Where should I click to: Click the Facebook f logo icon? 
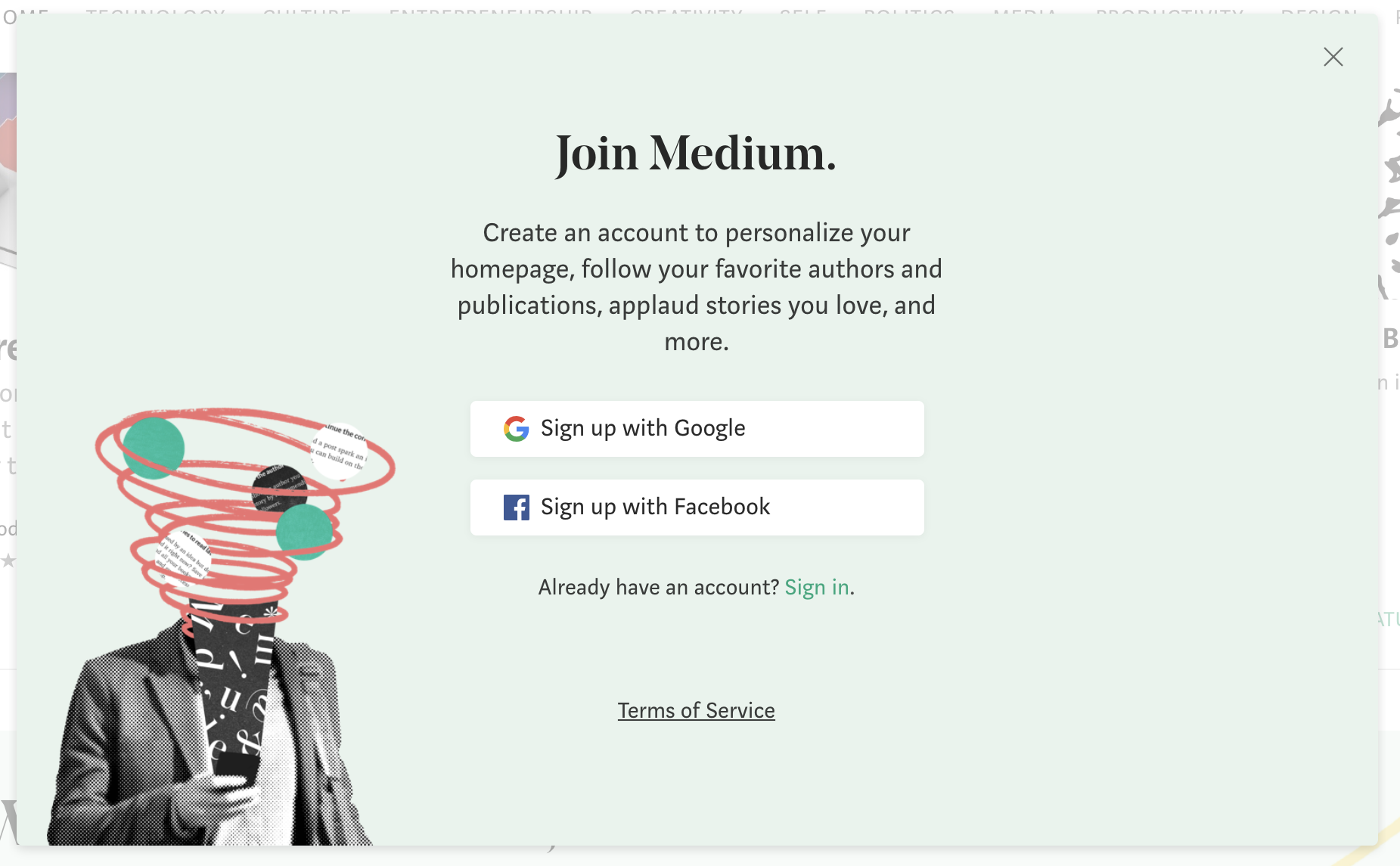click(x=517, y=507)
